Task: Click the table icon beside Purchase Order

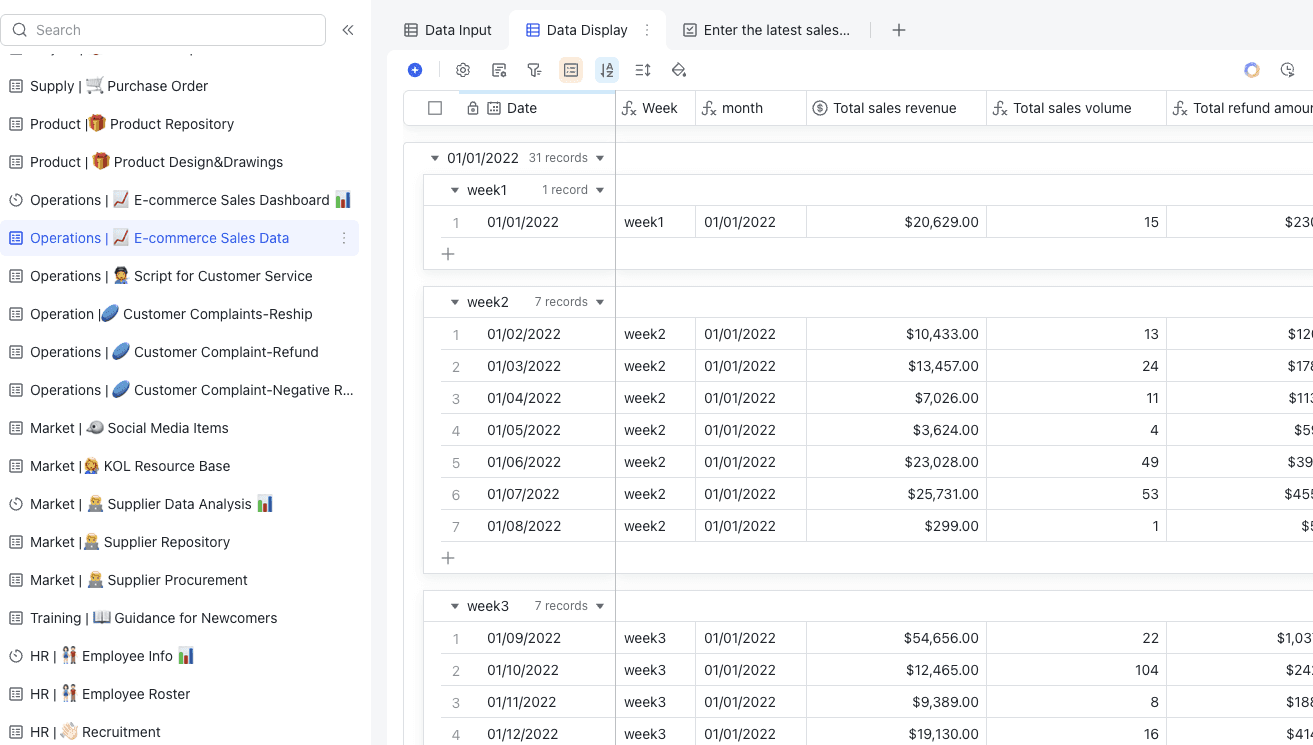Action: tap(16, 86)
